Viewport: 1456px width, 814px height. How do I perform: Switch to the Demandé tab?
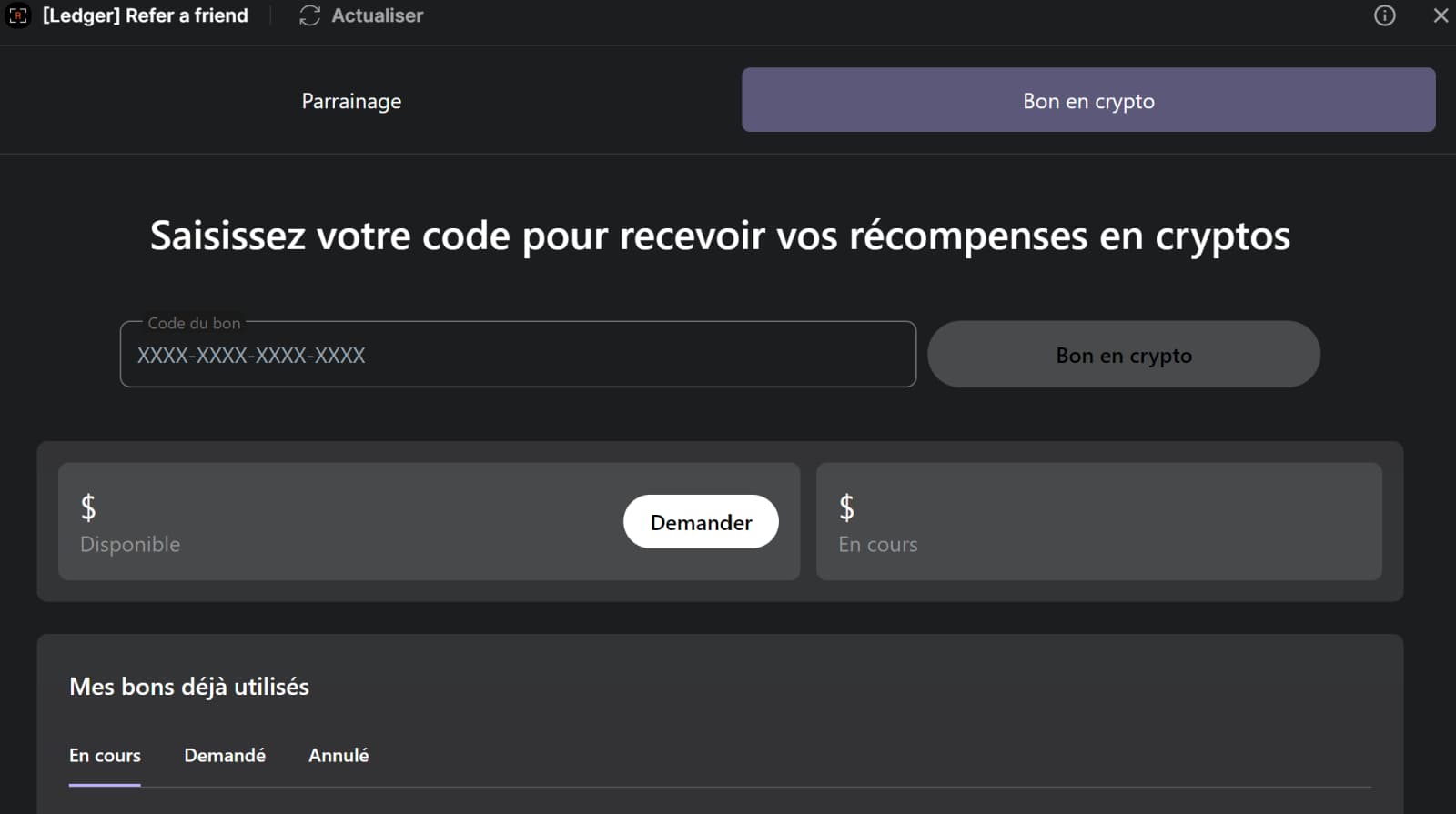coord(225,755)
